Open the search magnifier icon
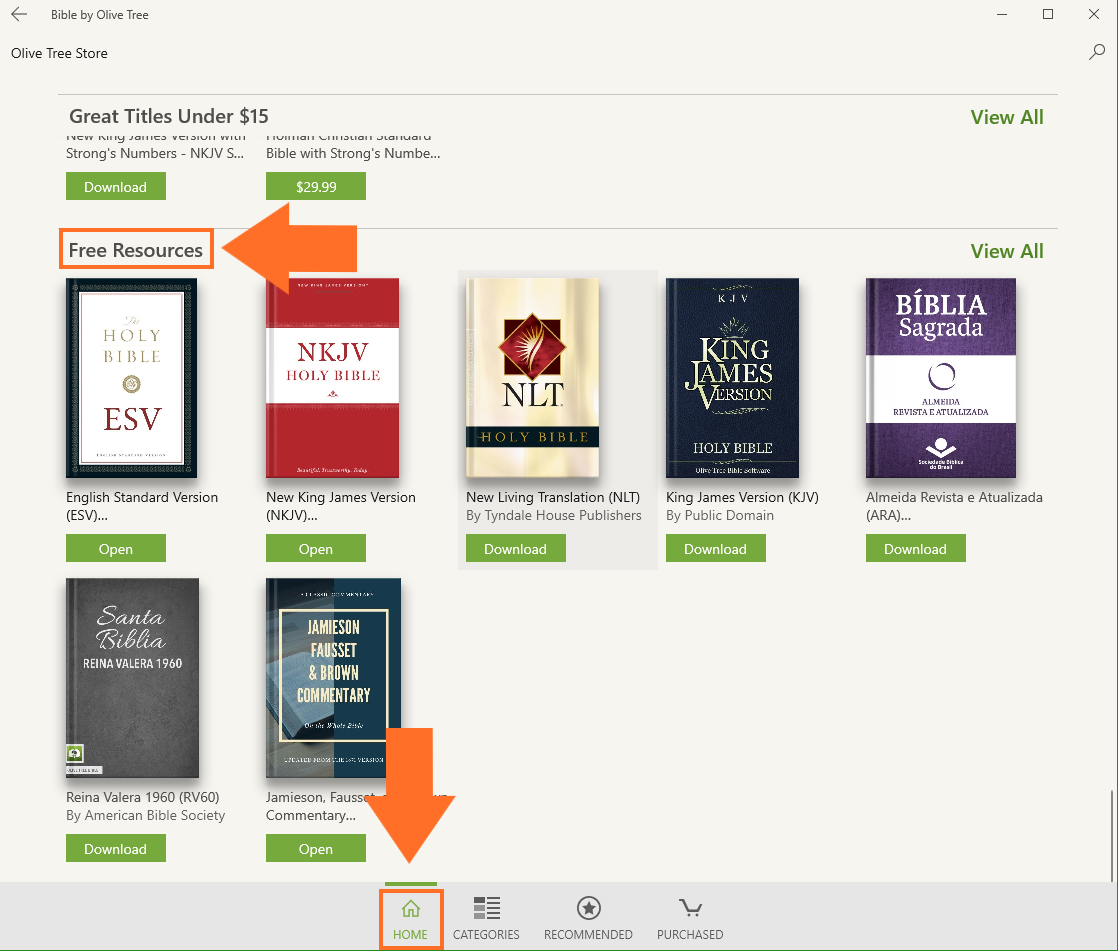 (x=1097, y=53)
